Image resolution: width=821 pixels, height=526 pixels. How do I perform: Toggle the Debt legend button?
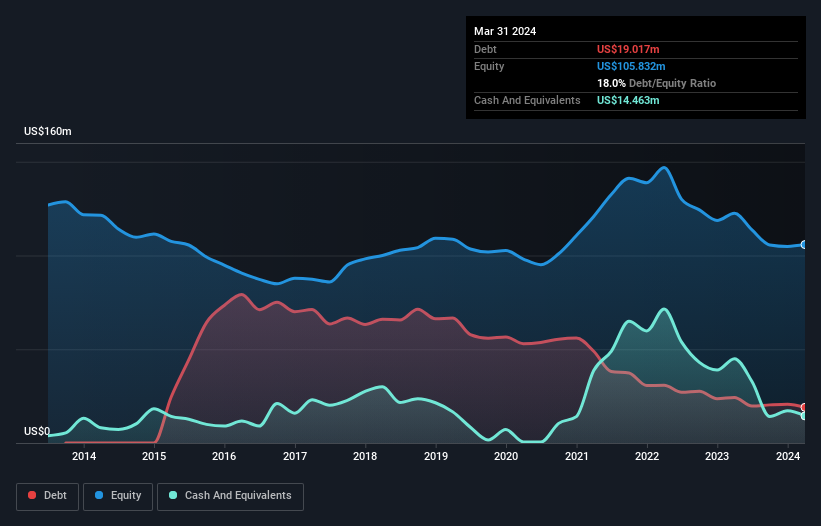[x=48, y=496]
